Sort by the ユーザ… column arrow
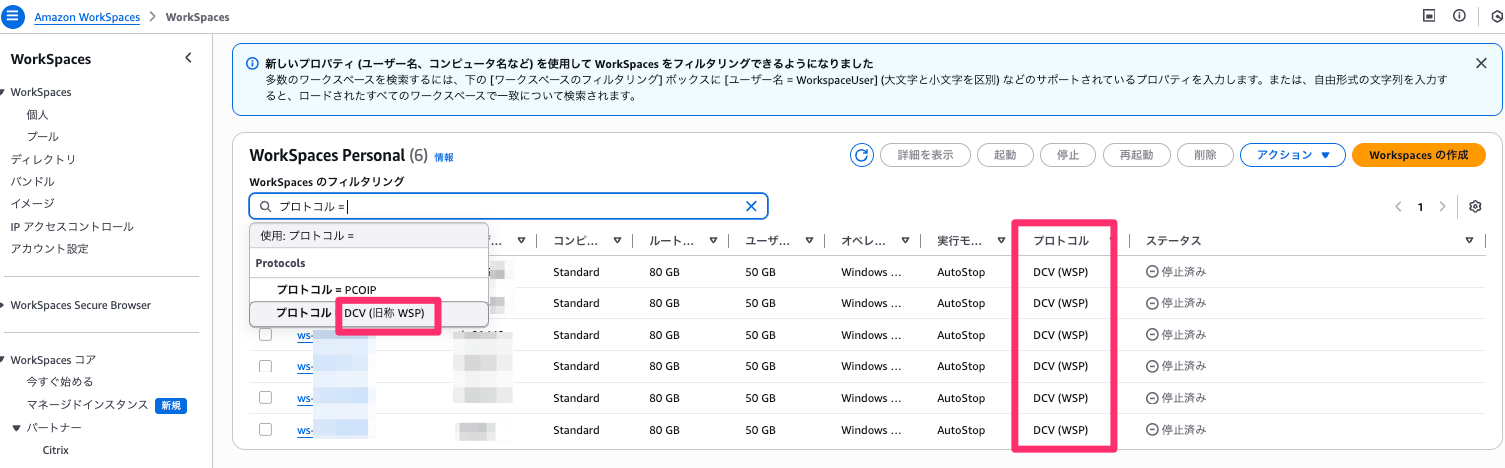This screenshot has width=1505, height=468. coord(810,241)
